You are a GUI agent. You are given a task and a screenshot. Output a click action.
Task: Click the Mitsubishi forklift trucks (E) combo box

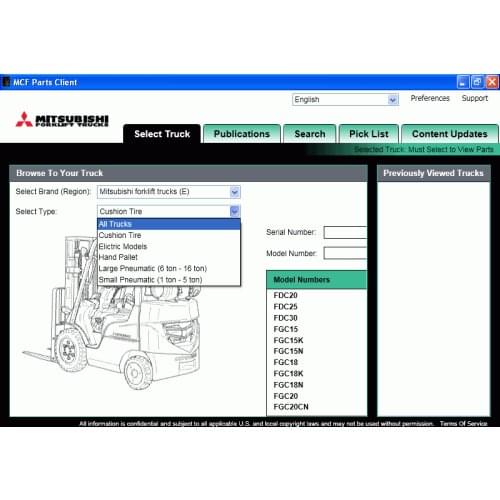click(169, 192)
